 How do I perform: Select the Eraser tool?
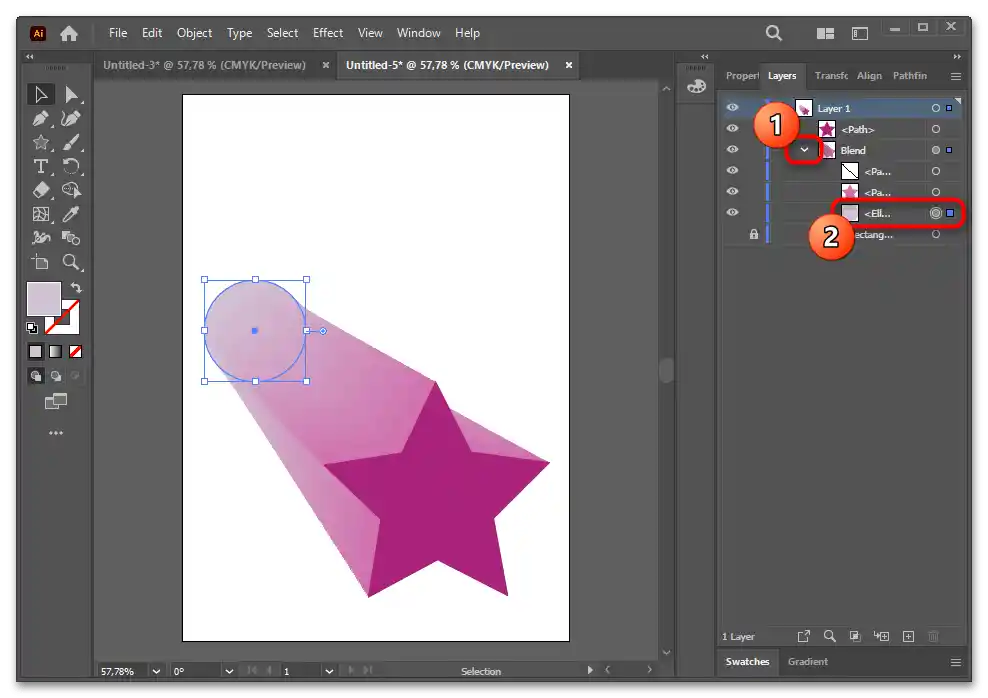point(41,190)
